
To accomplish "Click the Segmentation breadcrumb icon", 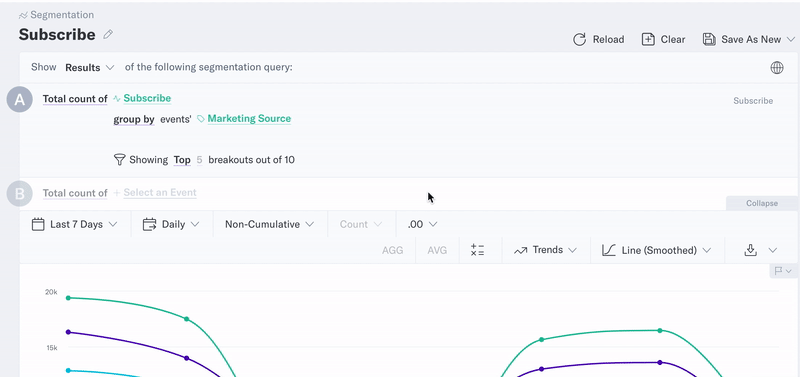I will [x=23, y=15].
